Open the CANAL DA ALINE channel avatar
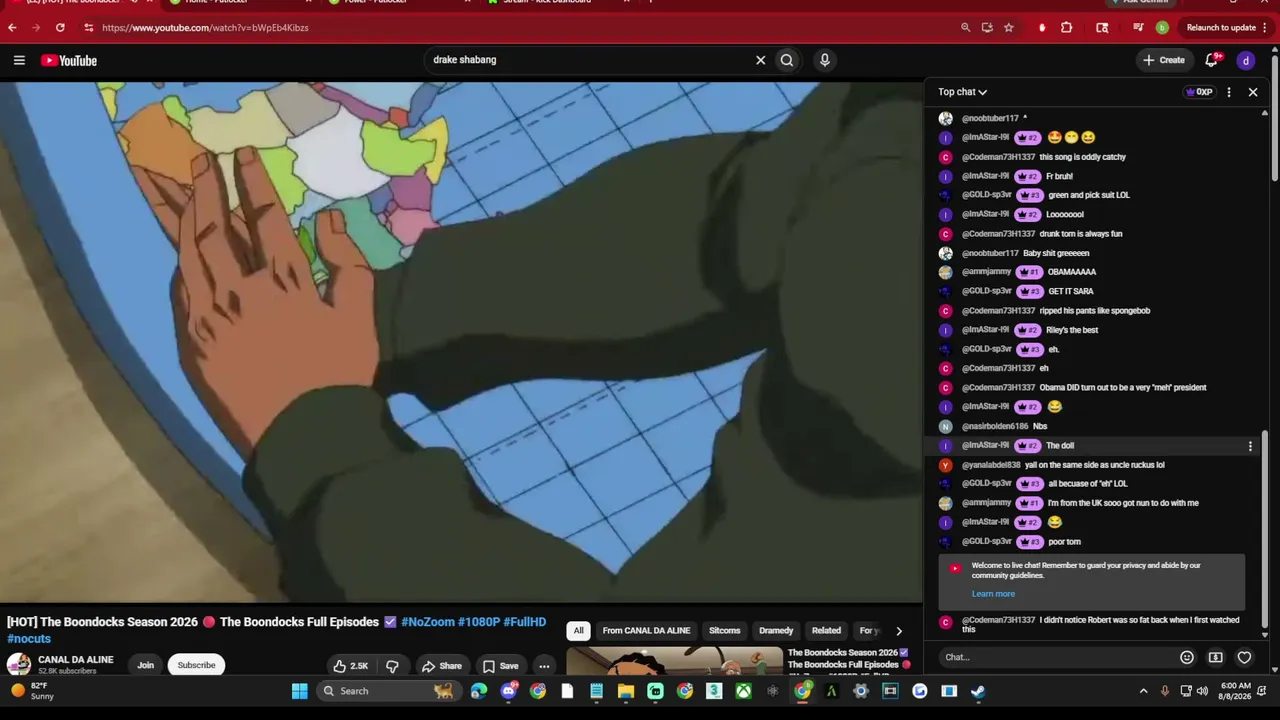Screen dimensions: 1280x720 coord(19,665)
